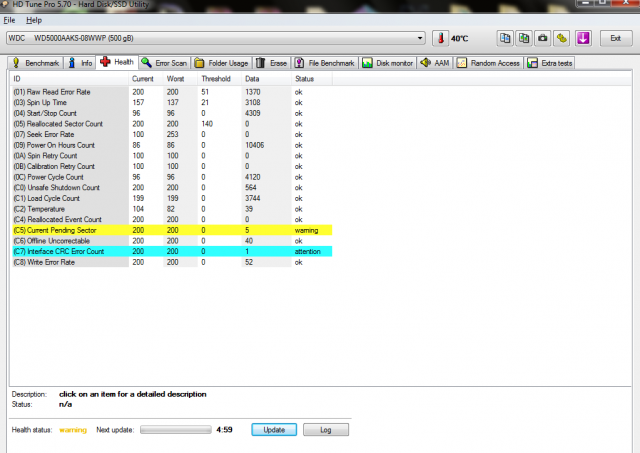
Task: Click the copy info to clipboard icon
Action: (507, 38)
